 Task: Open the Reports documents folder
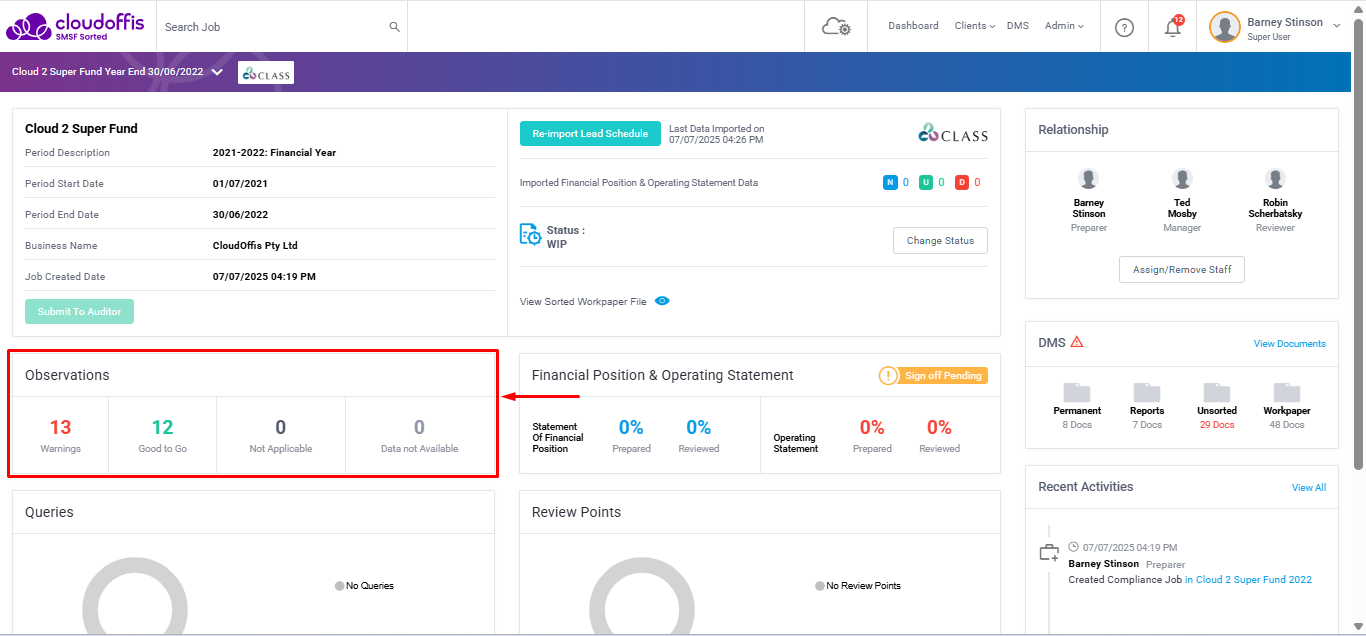click(1147, 392)
